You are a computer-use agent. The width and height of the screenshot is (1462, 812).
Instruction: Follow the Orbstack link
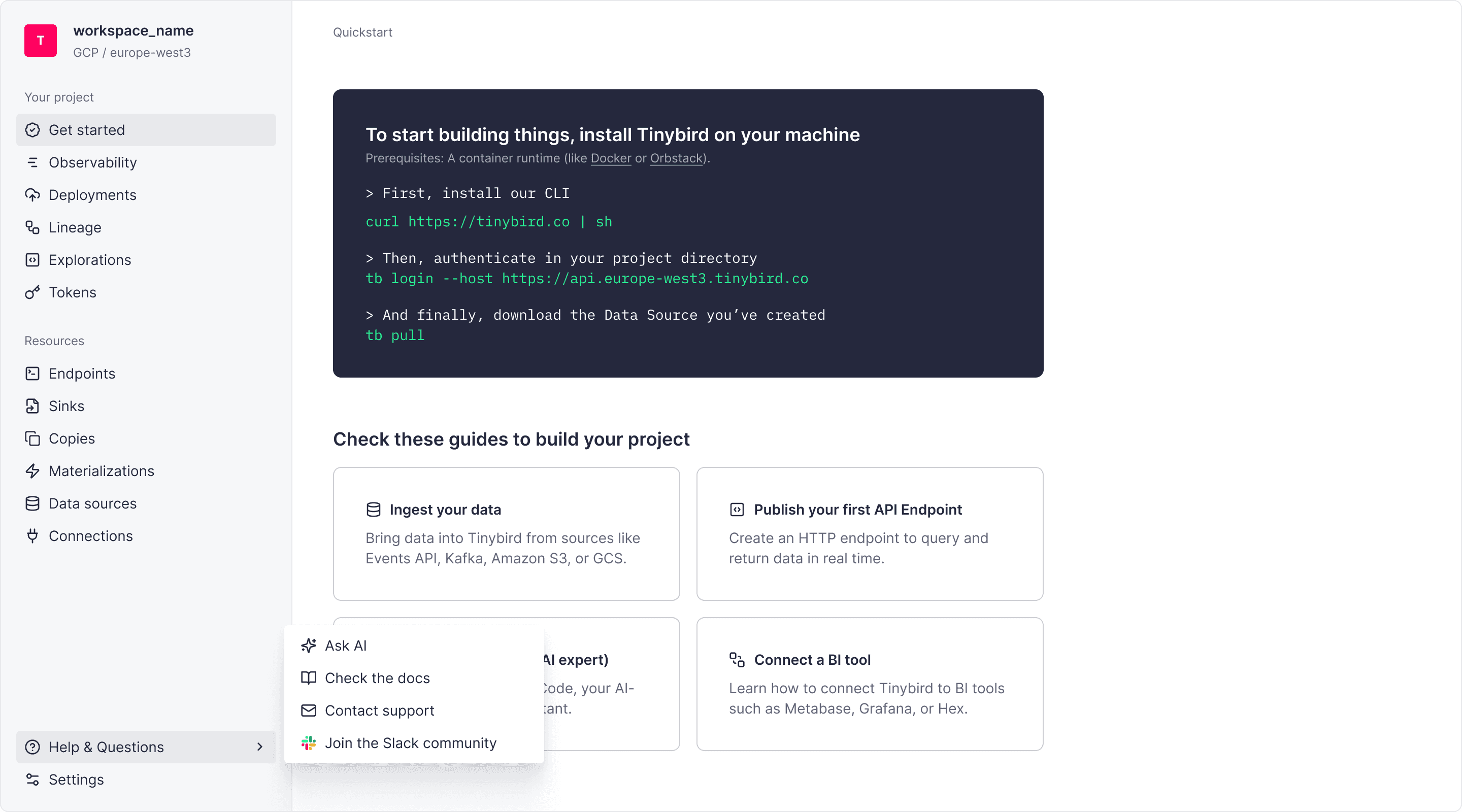click(x=676, y=158)
